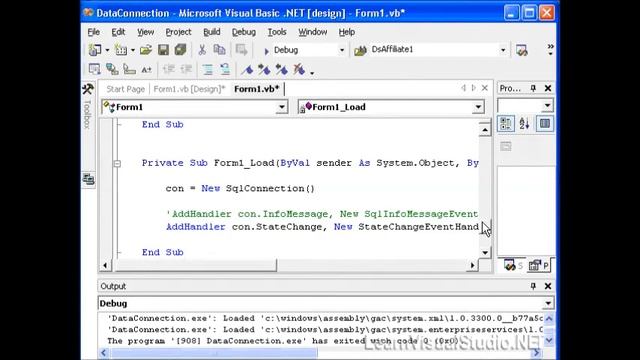640x360 pixels.
Task: Click the Display Parameter Info icon
Action: (x=112, y=69)
